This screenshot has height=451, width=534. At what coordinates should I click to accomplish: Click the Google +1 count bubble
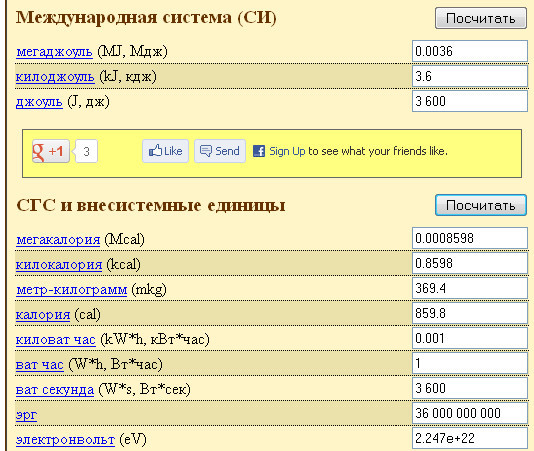click(x=86, y=151)
